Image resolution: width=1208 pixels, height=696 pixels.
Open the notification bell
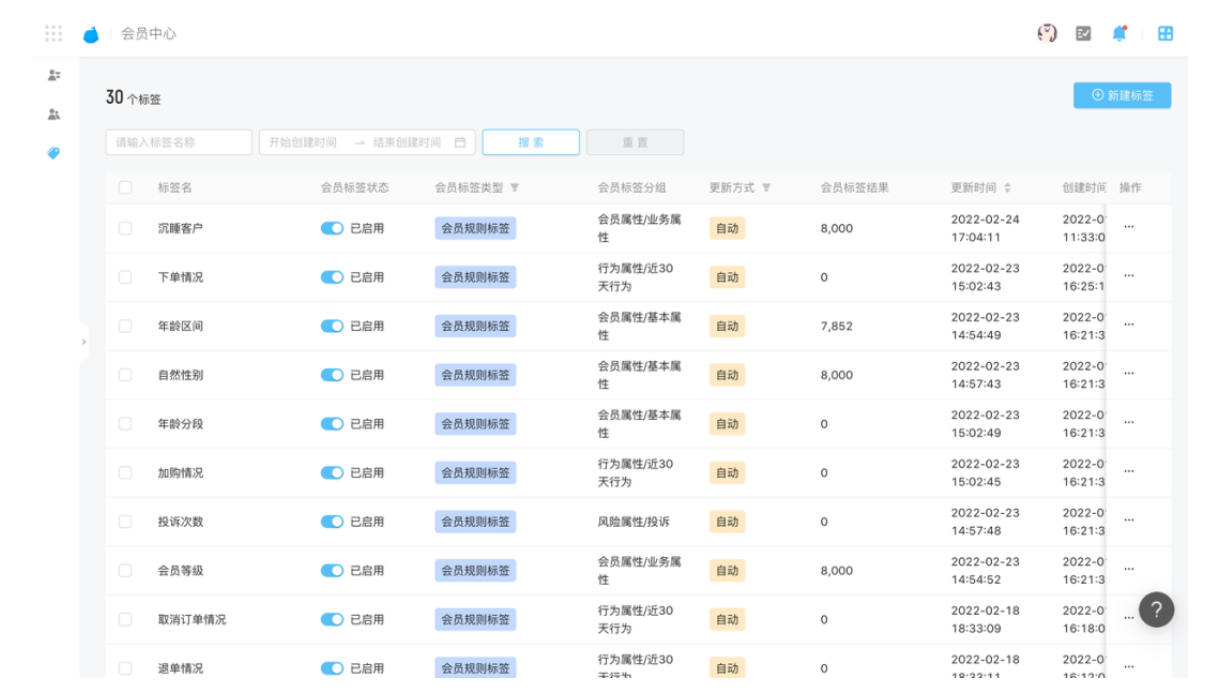tap(1119, 33)
